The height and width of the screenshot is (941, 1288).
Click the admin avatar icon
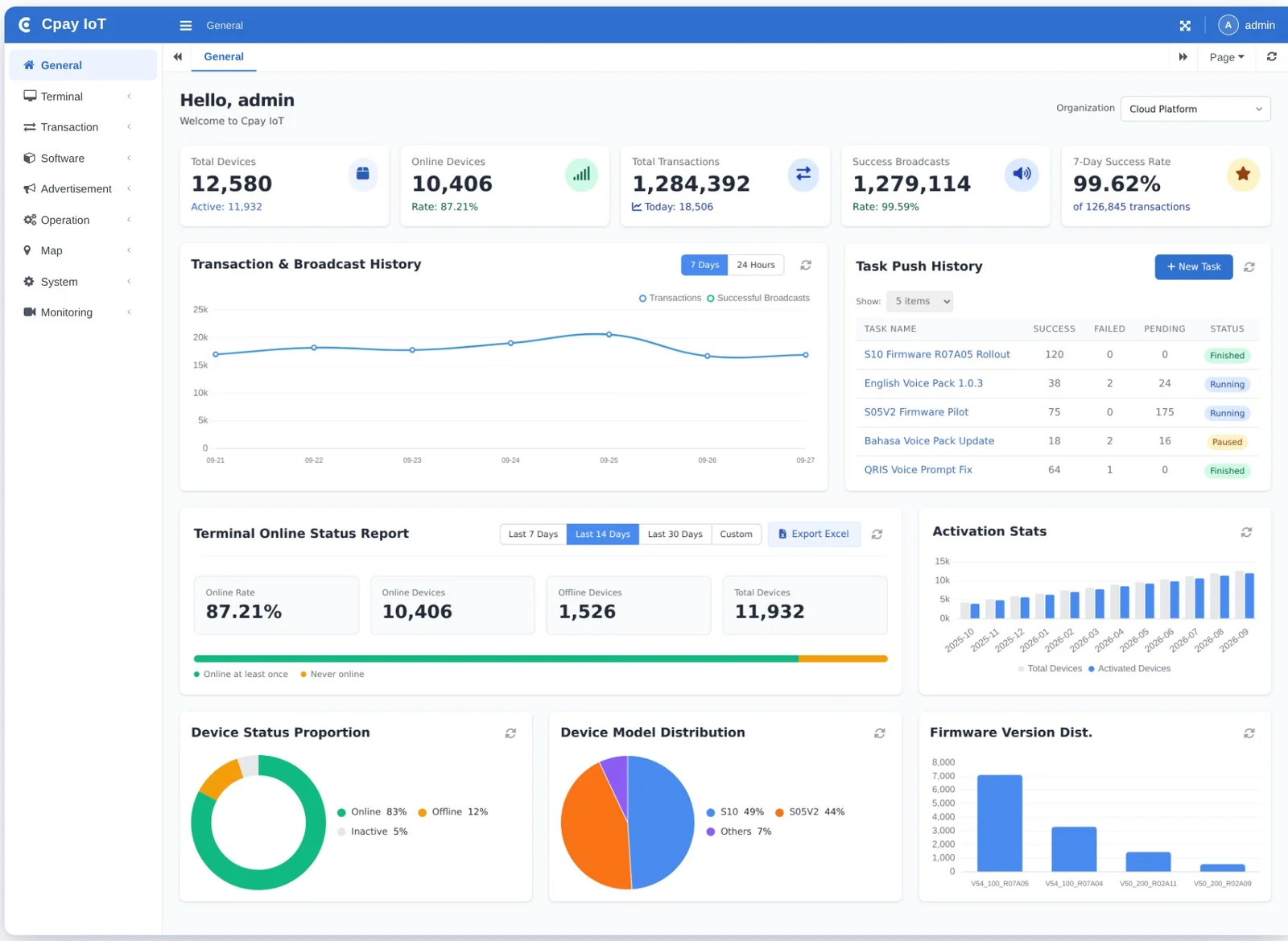[x=1228, y=26]
